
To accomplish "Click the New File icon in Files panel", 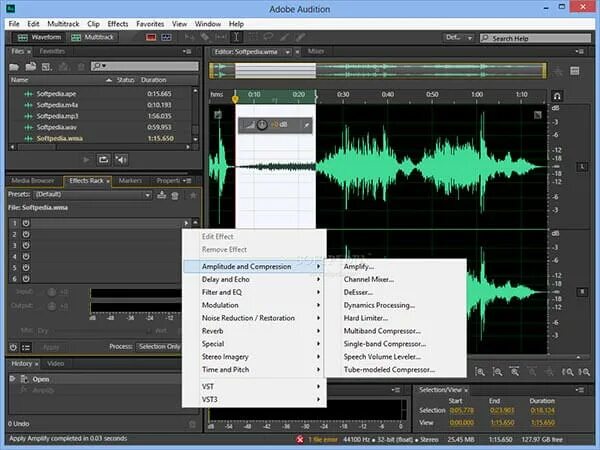I will pos(47,67).
